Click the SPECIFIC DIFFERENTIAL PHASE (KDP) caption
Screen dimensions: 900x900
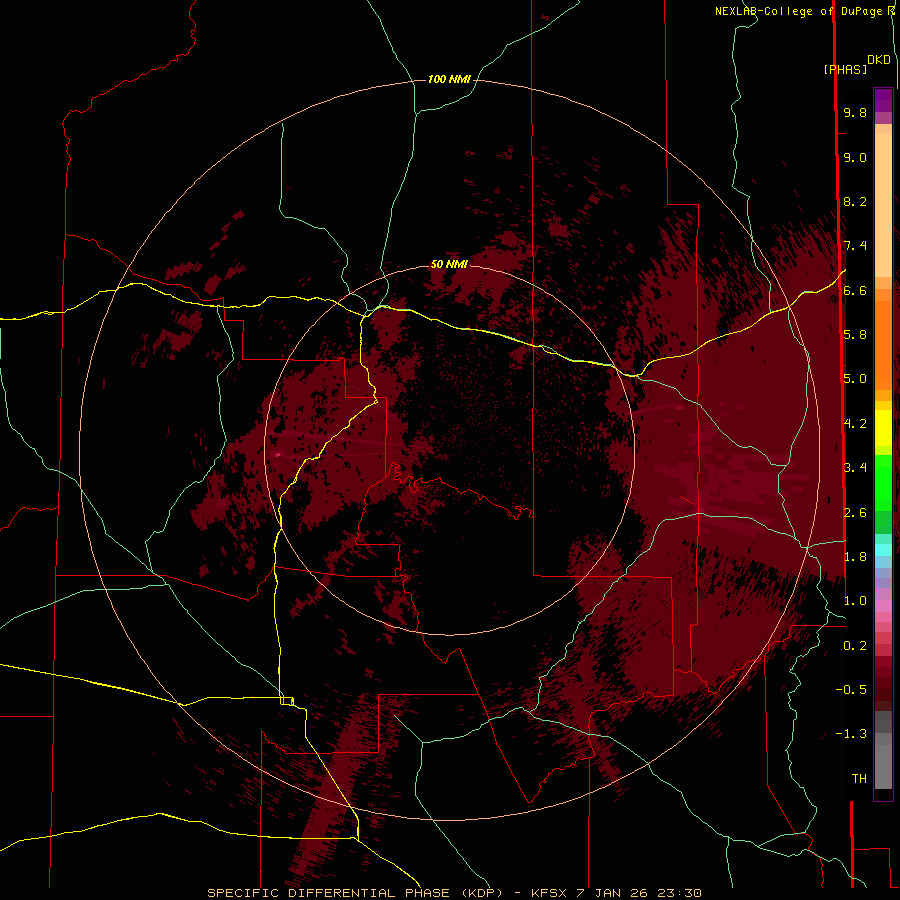point(357,893)
